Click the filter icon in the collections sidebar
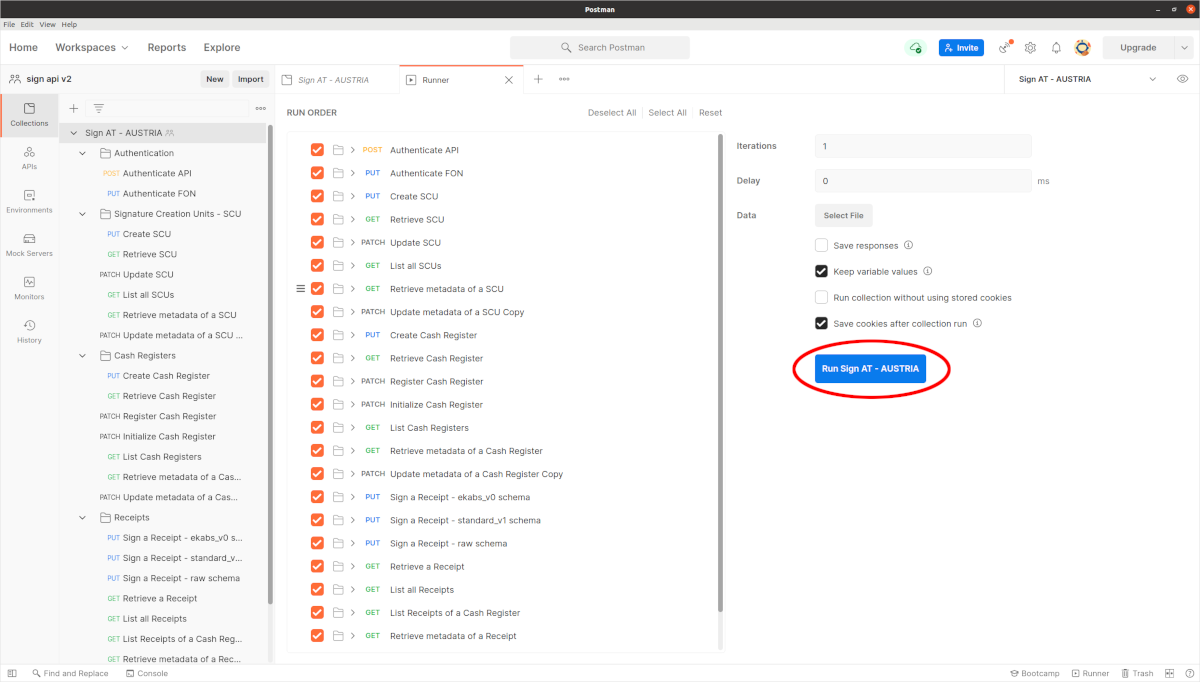Viewport: 1200px width, 682px height. pyautogui.click(x=99, y=108)
